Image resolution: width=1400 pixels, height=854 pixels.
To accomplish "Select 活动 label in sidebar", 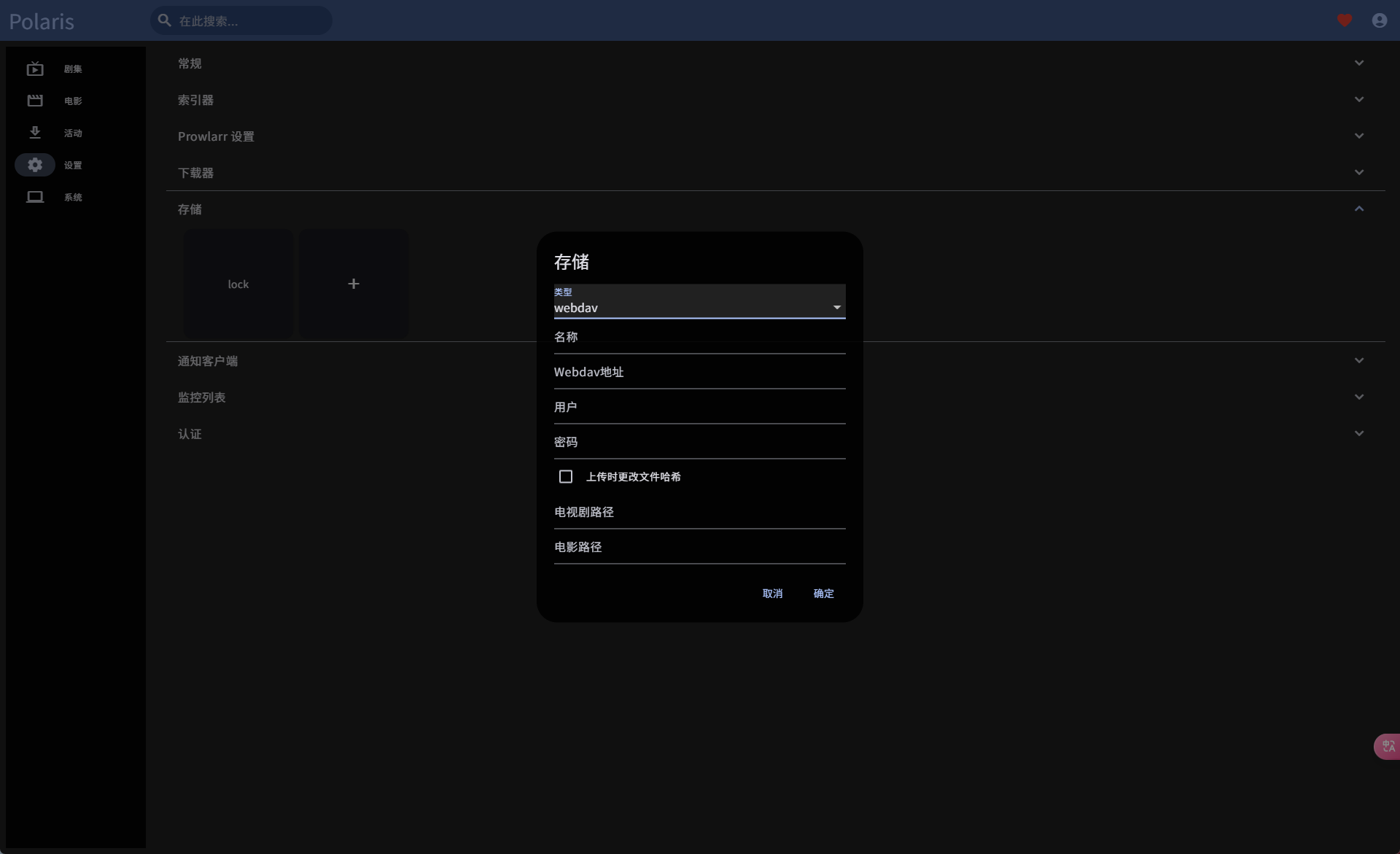I will point(73,133).
